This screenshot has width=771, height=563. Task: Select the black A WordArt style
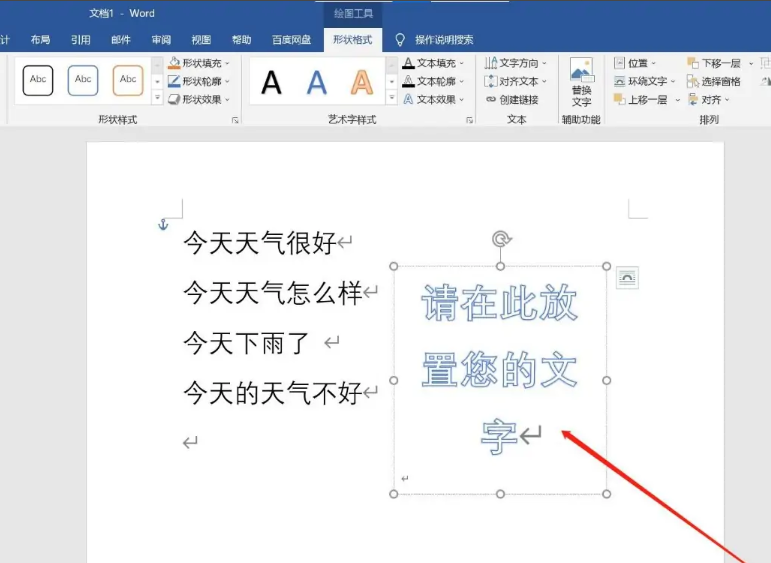[271, 82]
